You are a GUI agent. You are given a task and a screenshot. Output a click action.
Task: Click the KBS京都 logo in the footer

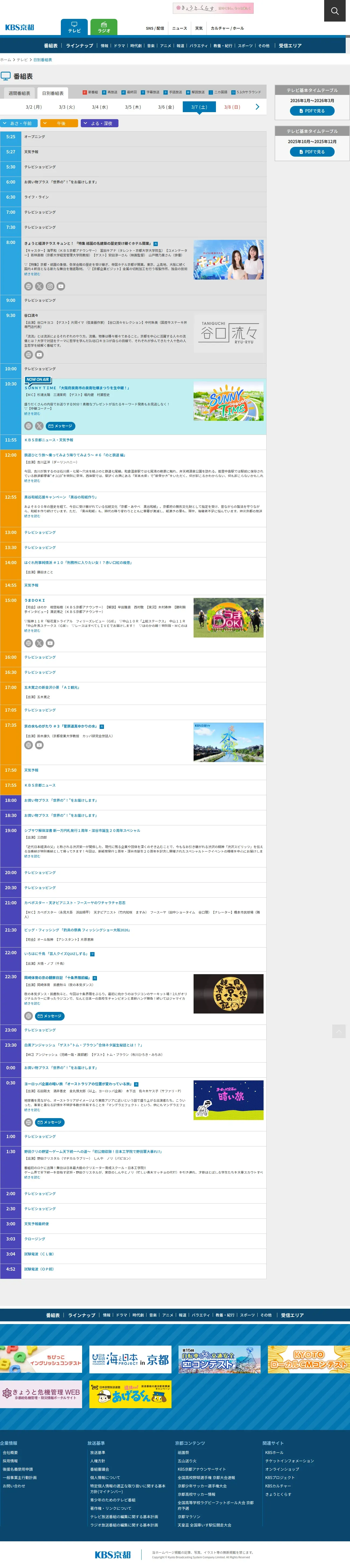113,1555
